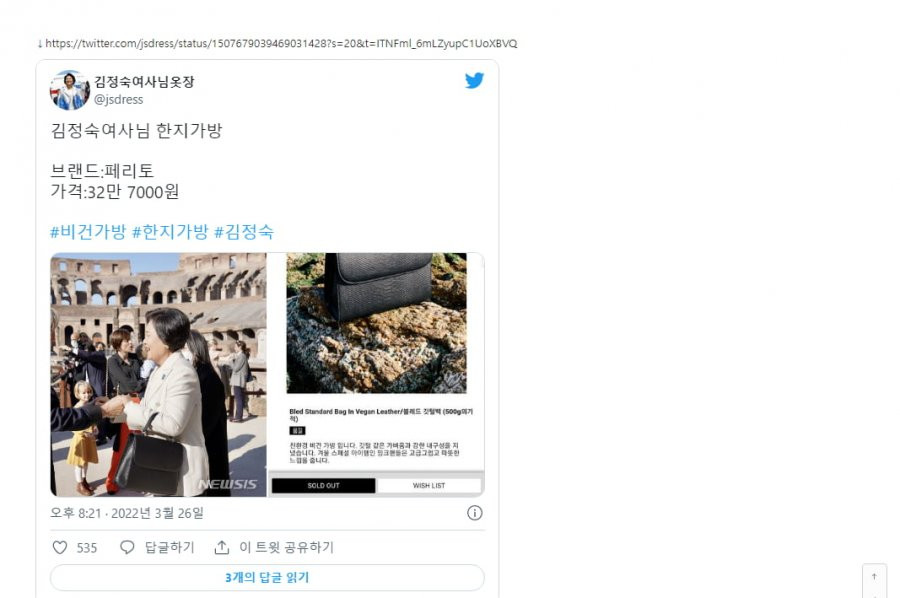Click the 535 likes count
The height and width of the screenshot is (598, 900).
coord(87,548)
